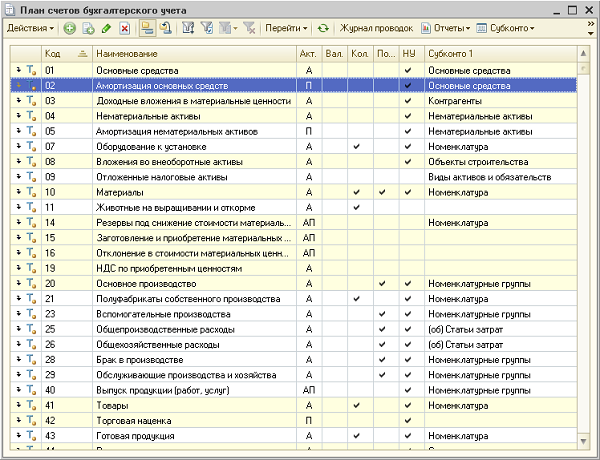Image resolution: width=600 pixels, height=460 pixels.
Task: Click the move-to-group folder arrow icon
Action: click(166, 28)
